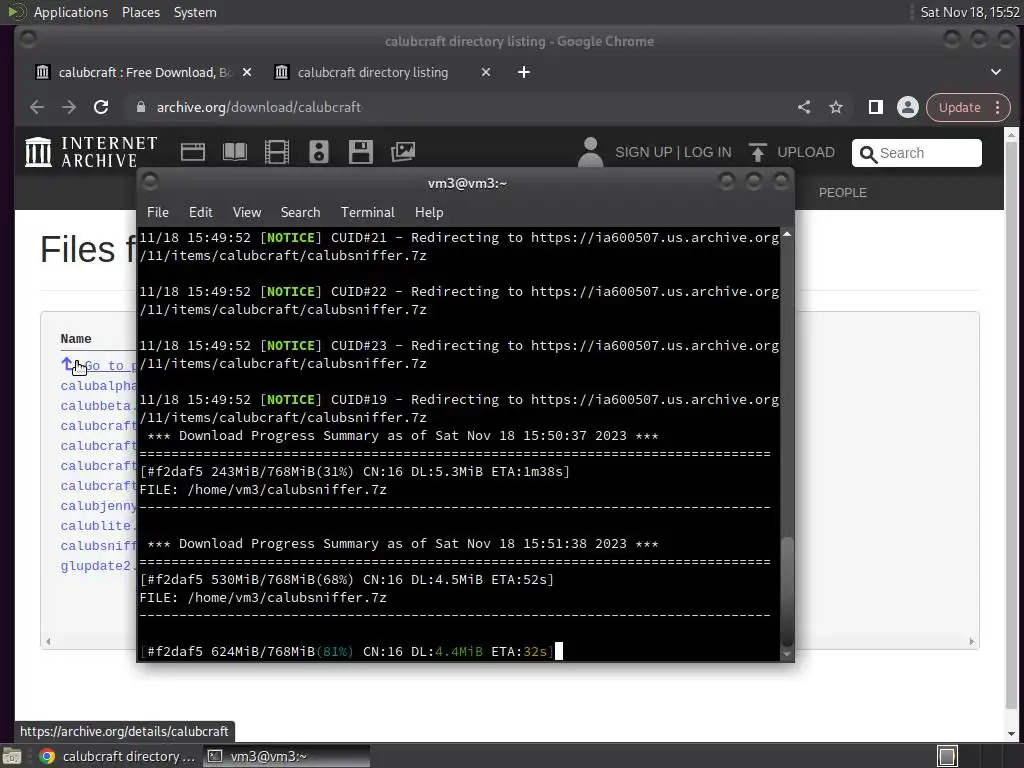The image size is (1024, 768).
Task: Click the upload arrow icon
Action: (x=758, y=152)
